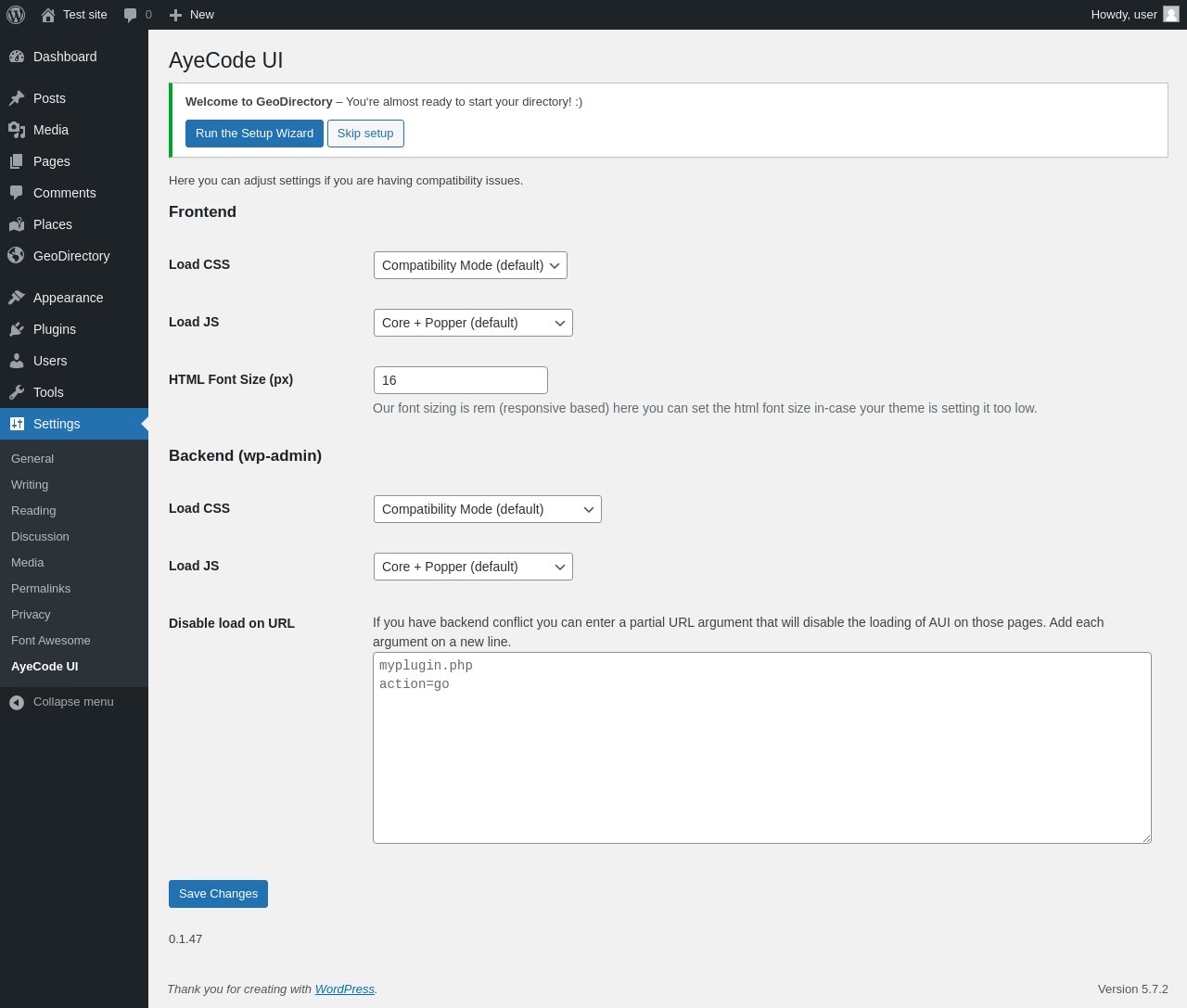Click the Media icon in main sidebar menu
Viewport: 1187px width, 1008px height.
pyautogui.click(x=17, y=130)
